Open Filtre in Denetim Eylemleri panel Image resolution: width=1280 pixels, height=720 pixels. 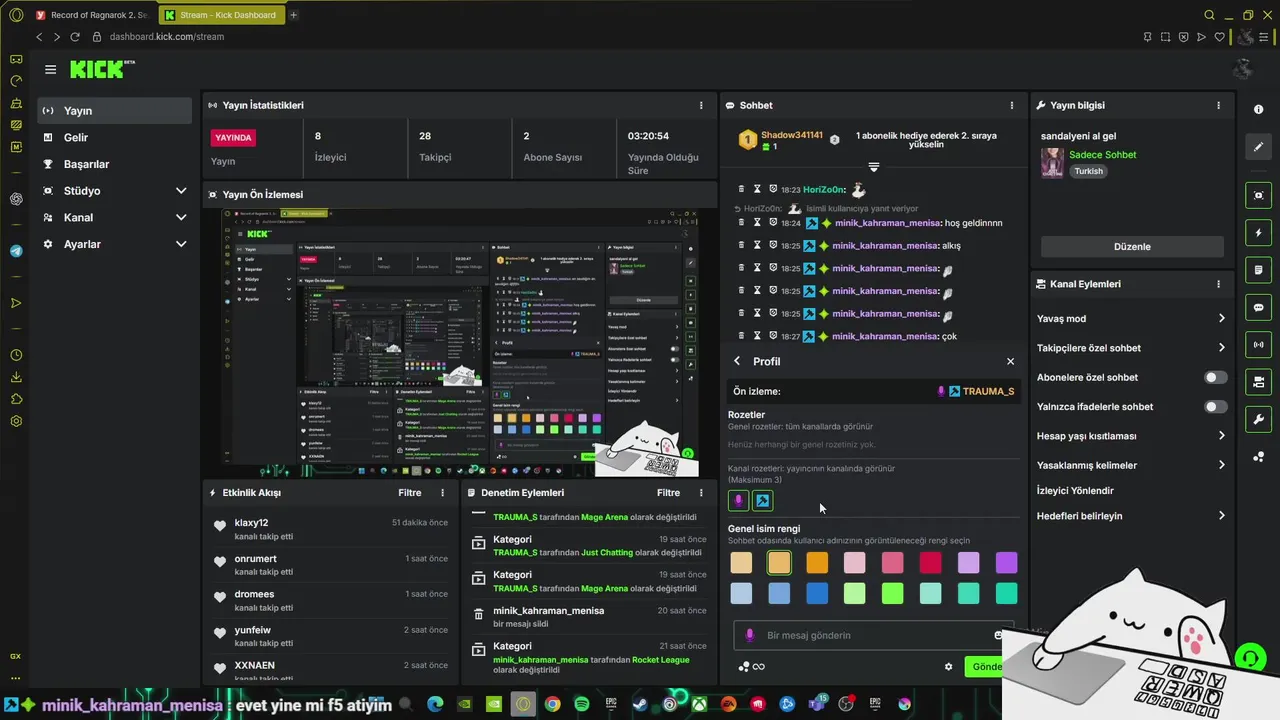pos(668,492)
